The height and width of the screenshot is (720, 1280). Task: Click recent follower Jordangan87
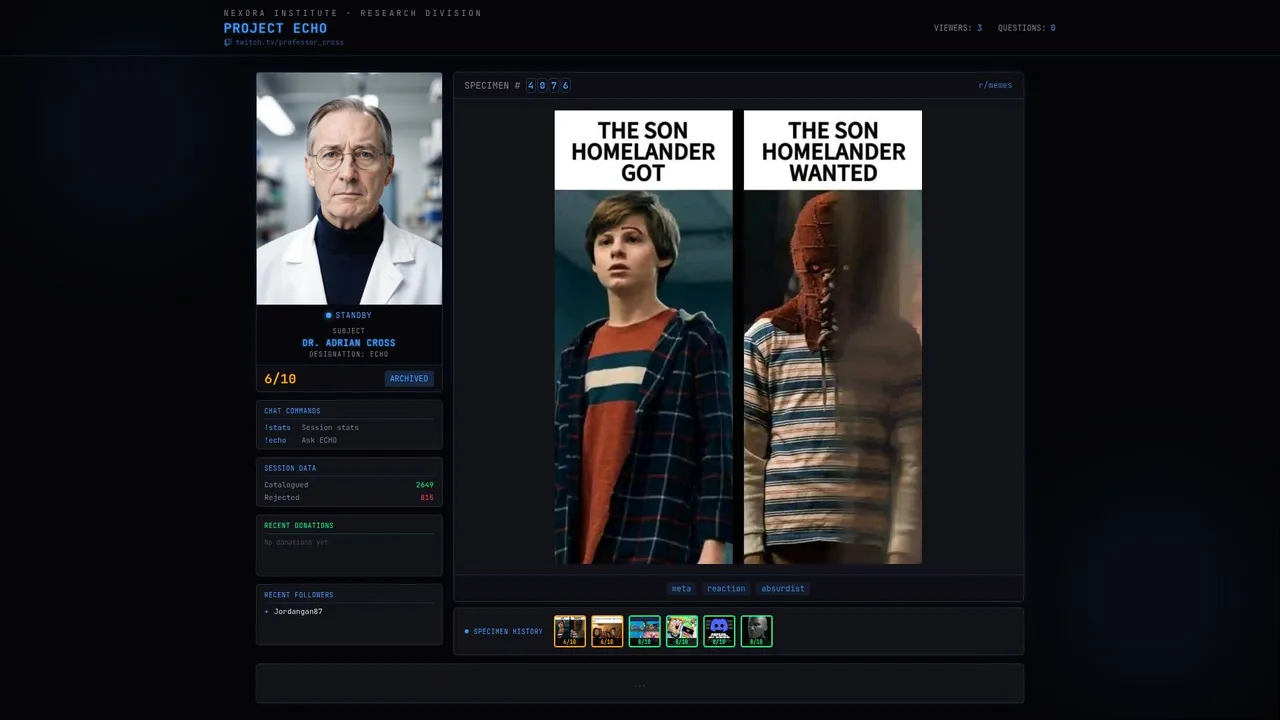(298, 611)
